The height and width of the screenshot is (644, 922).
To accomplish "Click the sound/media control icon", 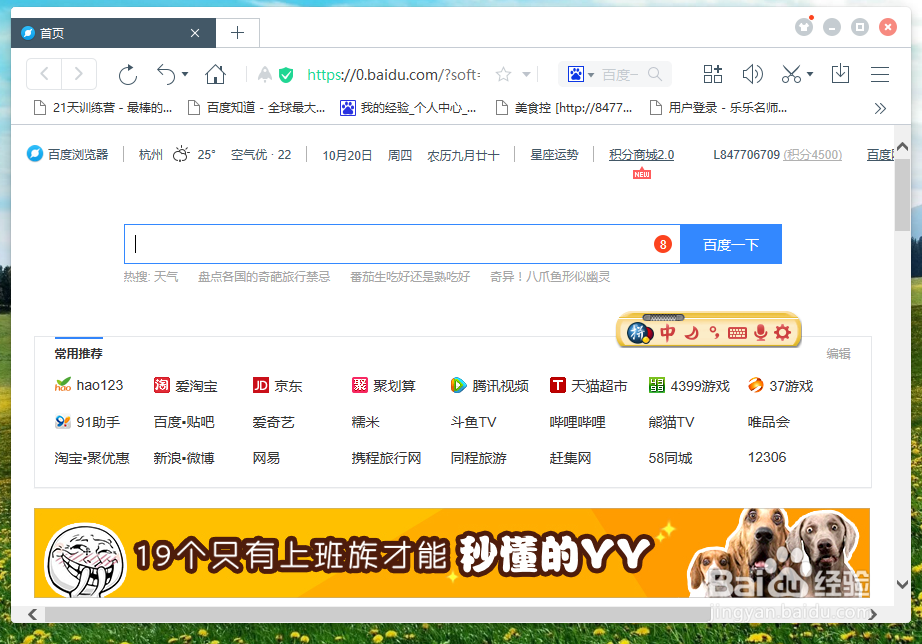I will tap(752, 74).
